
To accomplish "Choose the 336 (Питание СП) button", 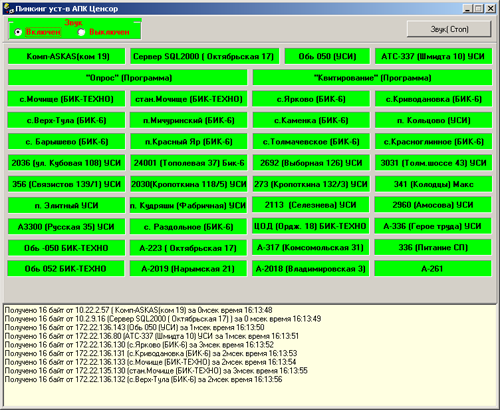I will tap(433, 247).
